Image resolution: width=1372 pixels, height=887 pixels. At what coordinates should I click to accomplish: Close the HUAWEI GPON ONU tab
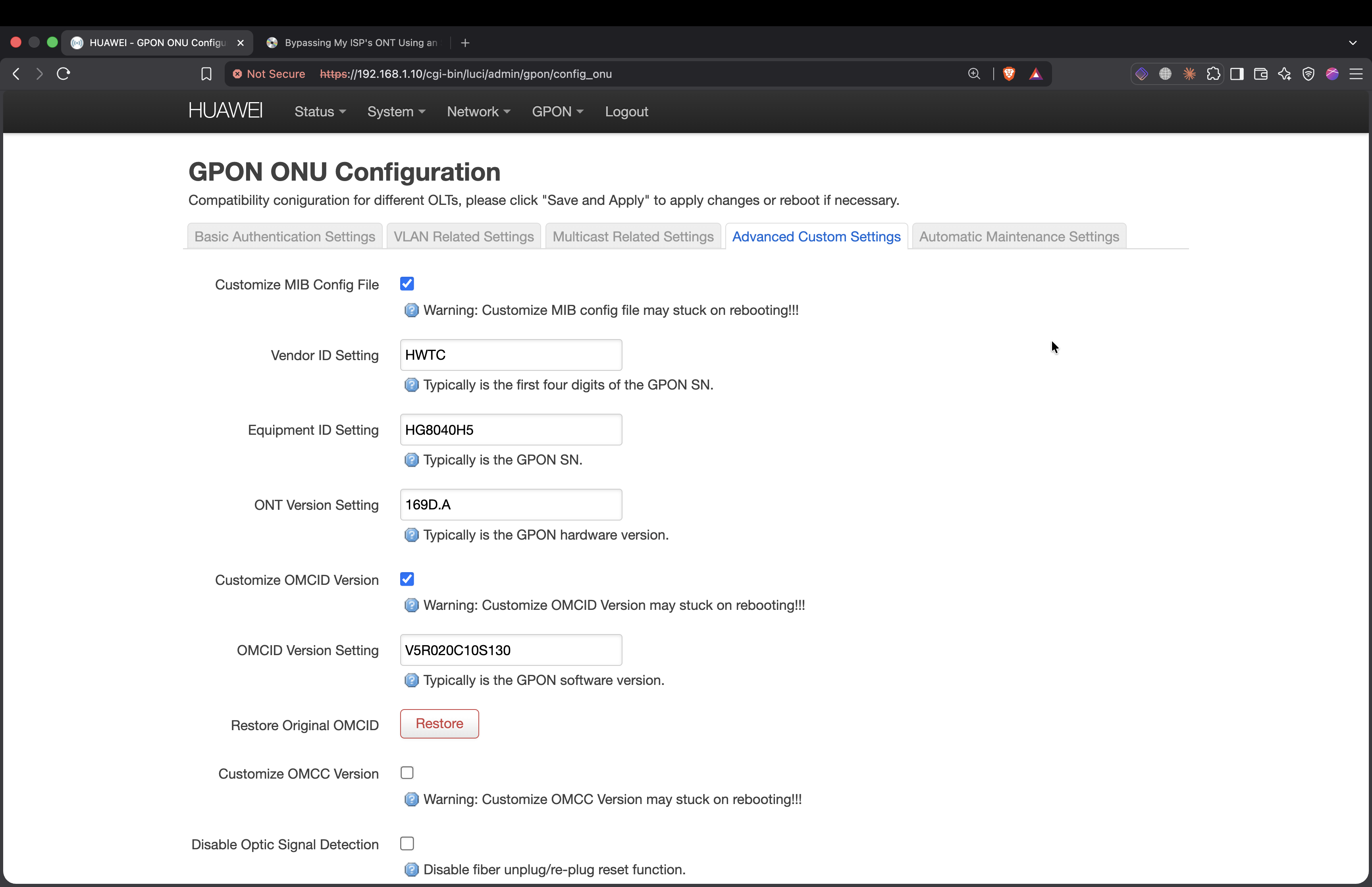pos(241,42)
